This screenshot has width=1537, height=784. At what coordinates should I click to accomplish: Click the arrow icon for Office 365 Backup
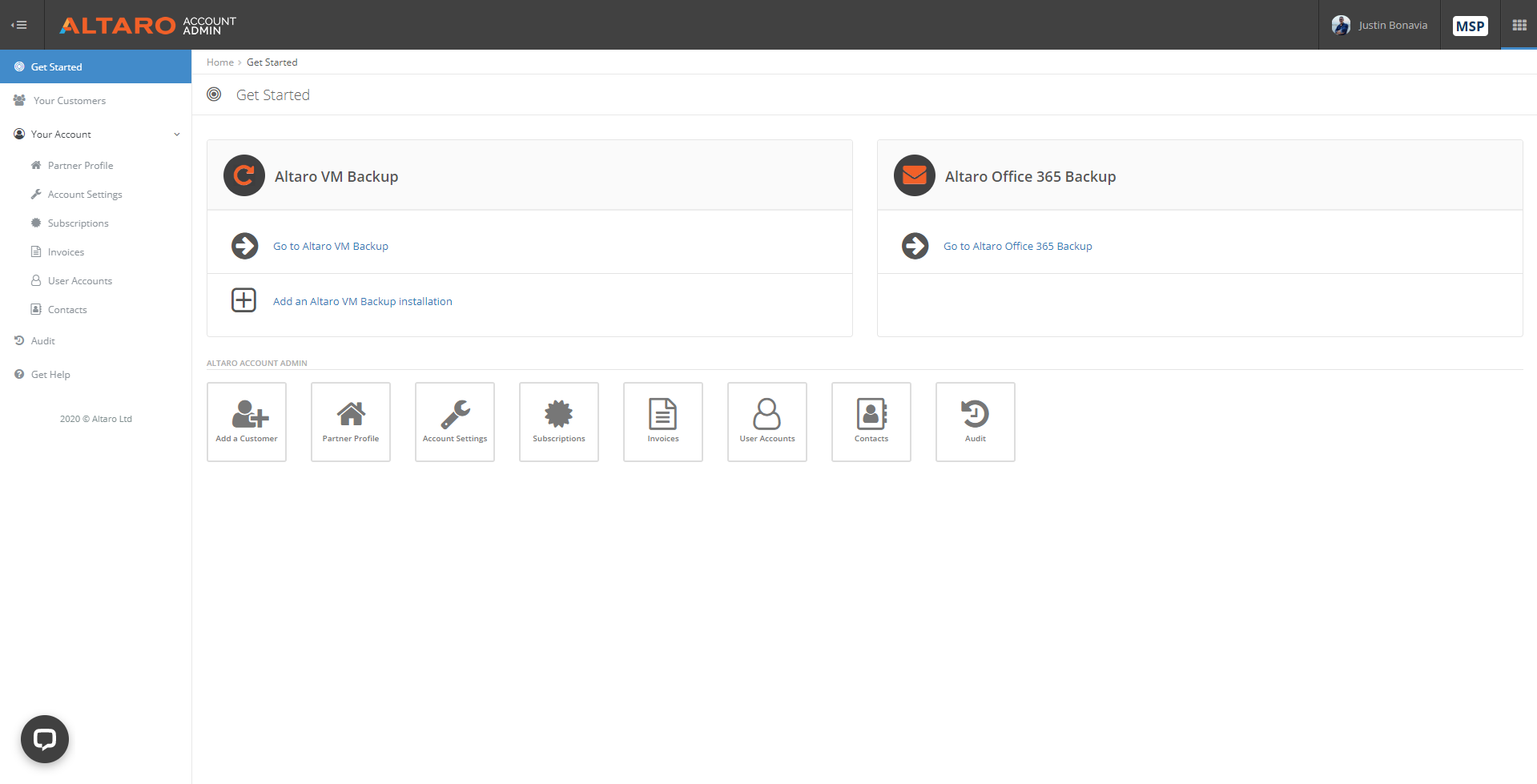pyautogui.click(x=915, y=245)
